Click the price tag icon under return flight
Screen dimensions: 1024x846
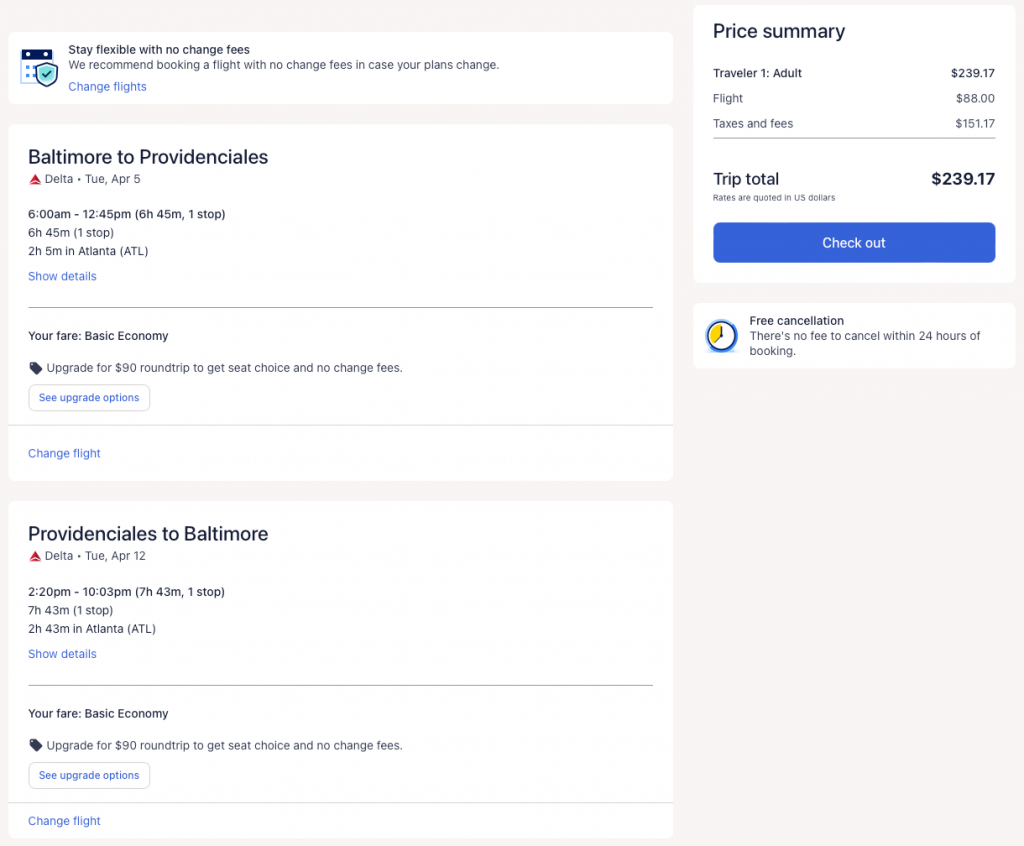36,745
